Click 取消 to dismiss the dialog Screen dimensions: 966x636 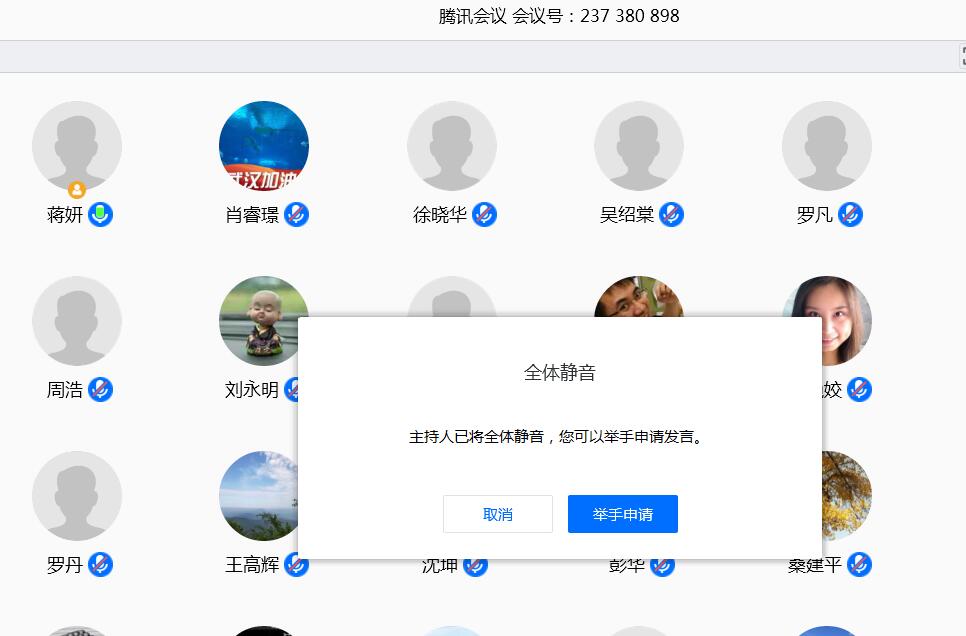point(497,514)
